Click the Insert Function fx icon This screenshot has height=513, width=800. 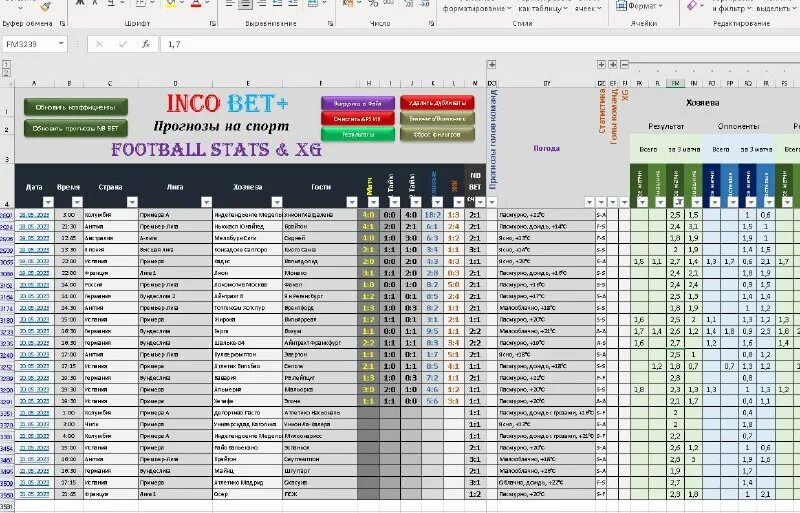(146, 44)
